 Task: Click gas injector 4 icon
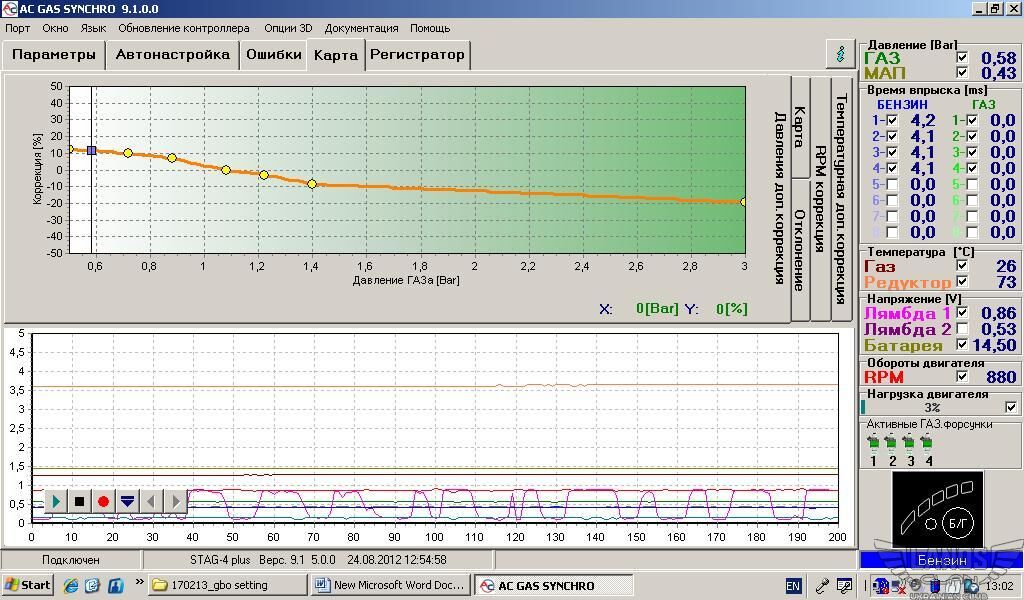[928, 443]
